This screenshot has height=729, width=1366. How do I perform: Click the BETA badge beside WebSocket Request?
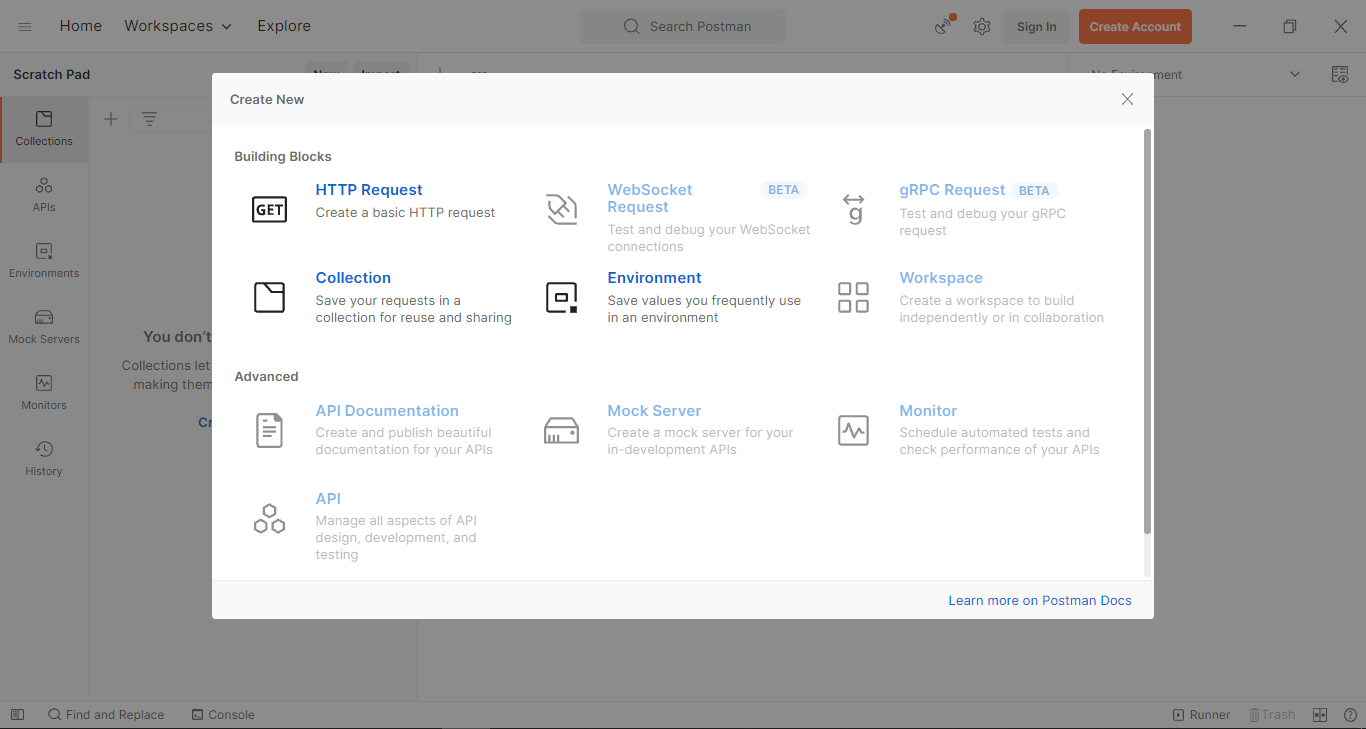tap(783, 190)
